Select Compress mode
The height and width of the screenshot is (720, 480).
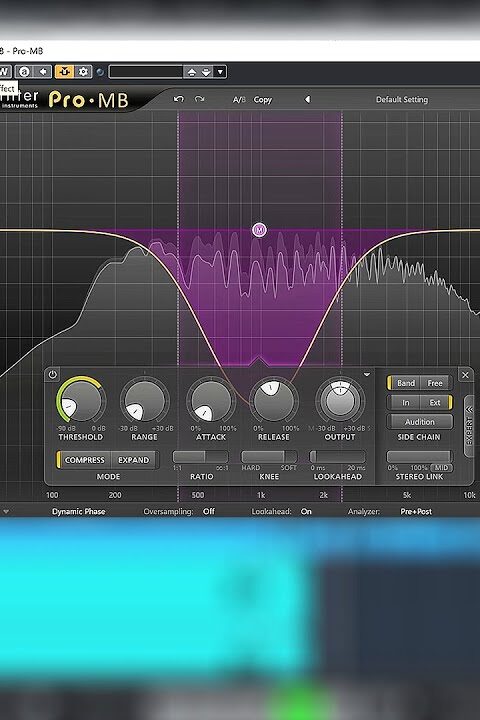click(84, 460)
